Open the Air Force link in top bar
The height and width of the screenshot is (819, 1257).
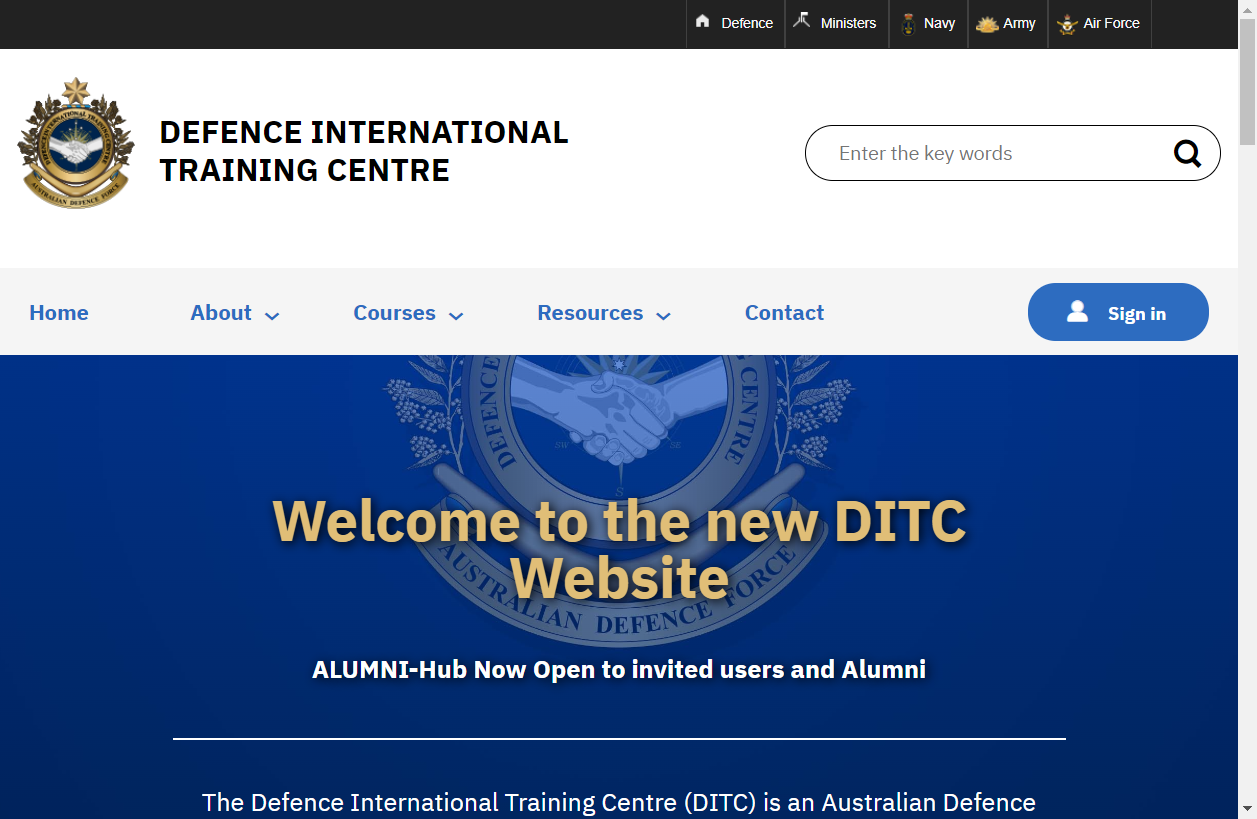(x=1111, y=23)
